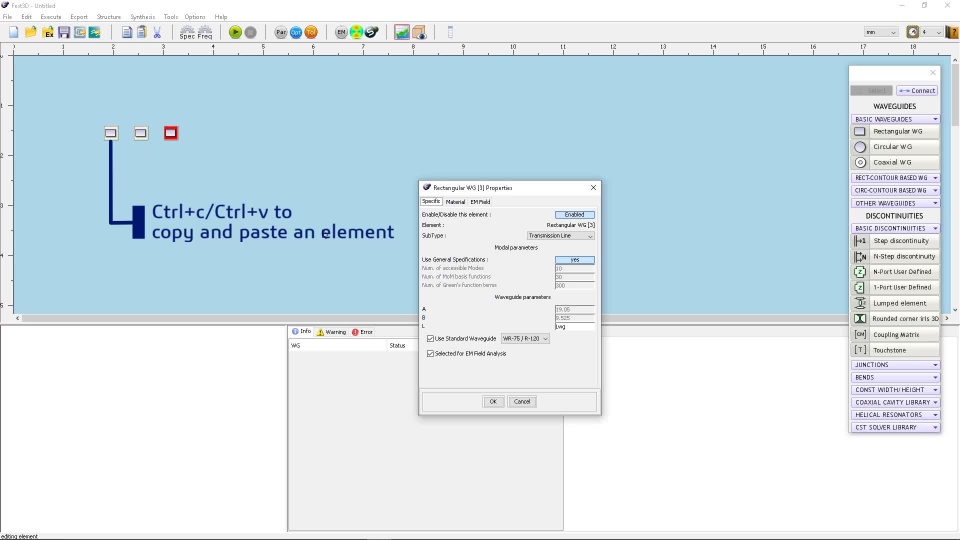The width and height of the screenshot is (960, 540).
Task: Start the Opt optimizer icon
Action: point(296,32)
